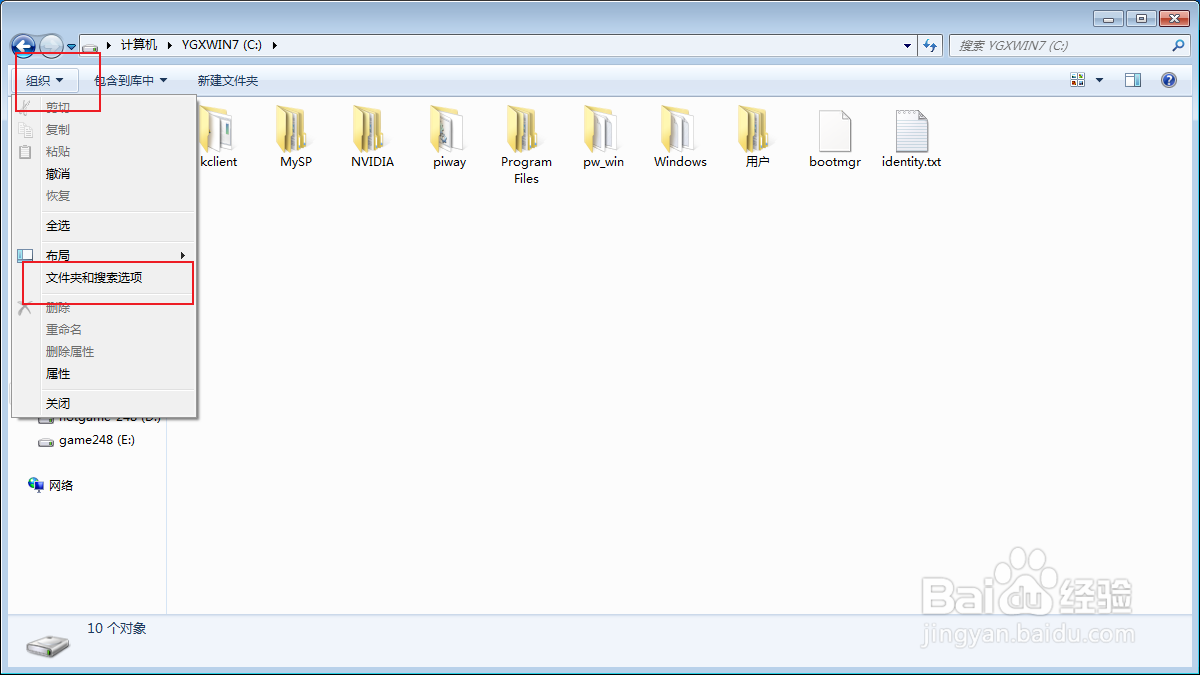The image size is (1200, 675).
Task: Open the 组织 dropdown menu
Action: tap(44, 80)
